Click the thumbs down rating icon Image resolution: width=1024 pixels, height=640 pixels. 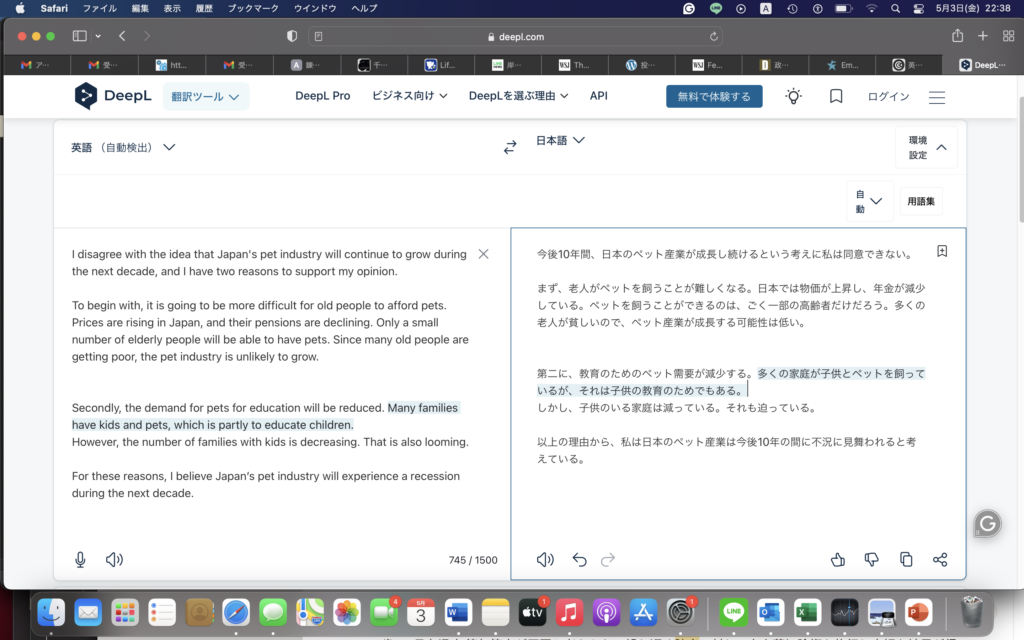pos(872,560)
